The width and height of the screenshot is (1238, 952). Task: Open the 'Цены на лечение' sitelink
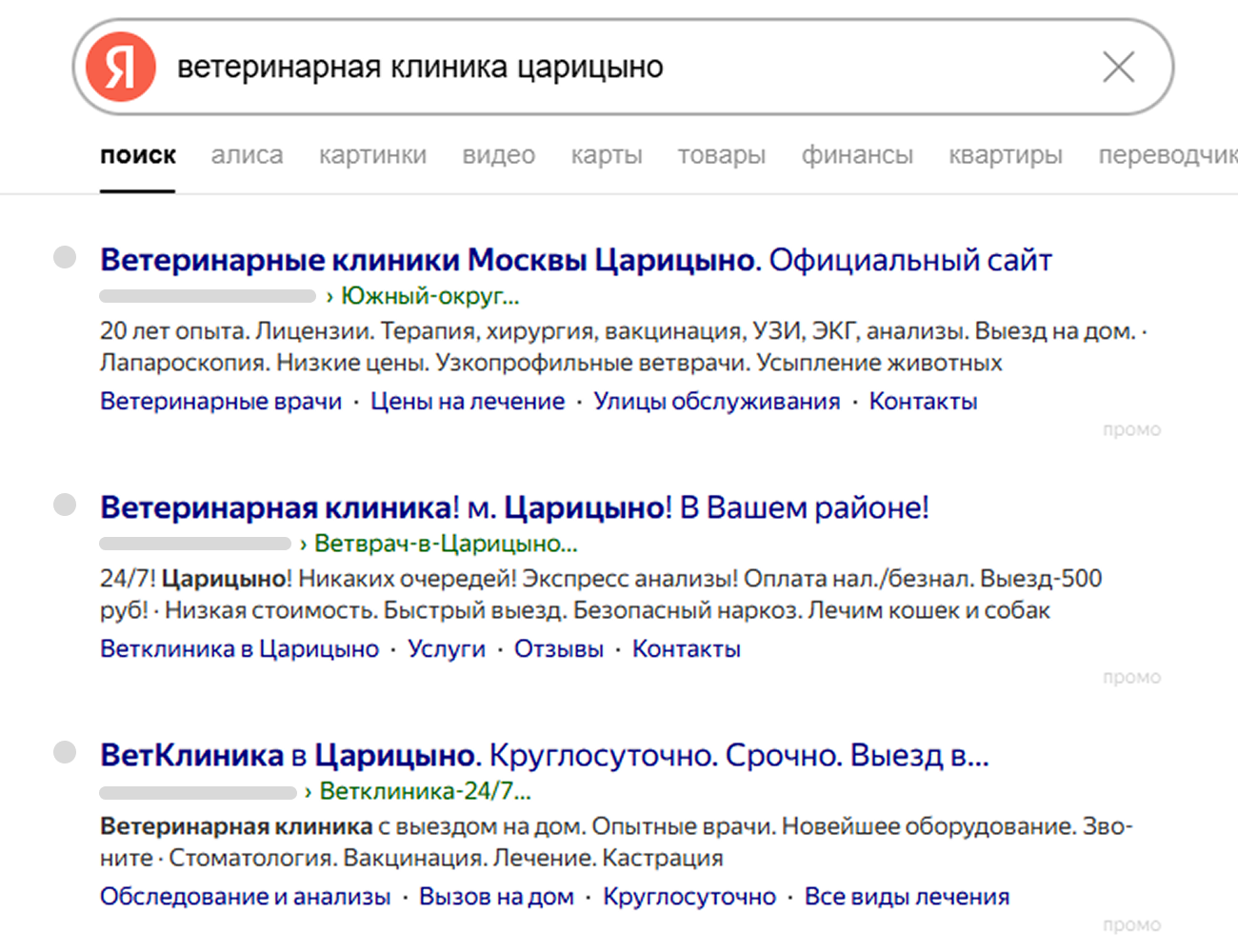click(468, 402)
